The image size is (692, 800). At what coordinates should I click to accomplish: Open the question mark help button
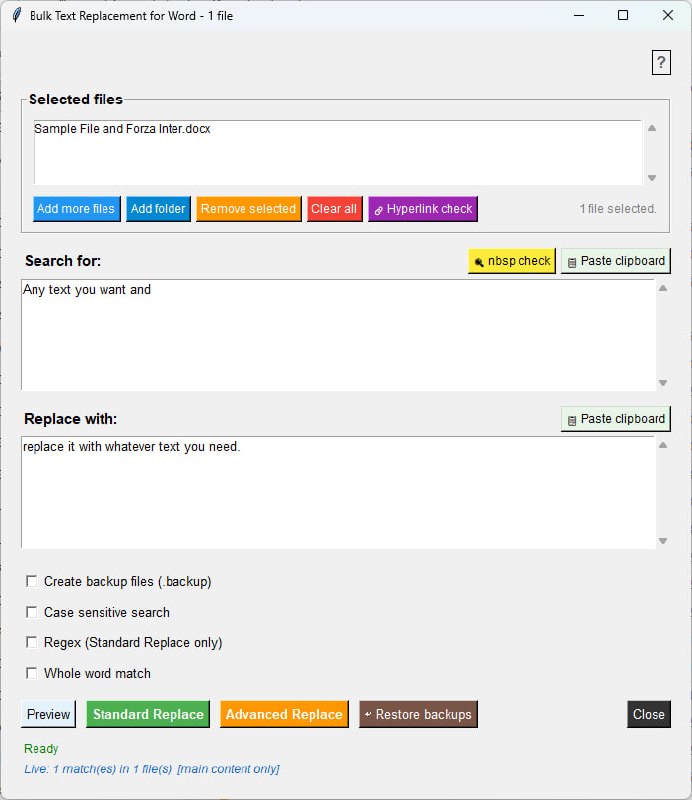[x=661, y=63]
